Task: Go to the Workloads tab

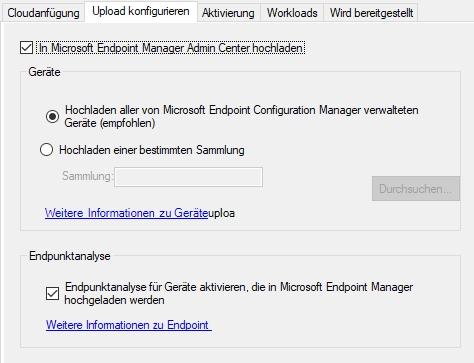Action: click(292, 13)
